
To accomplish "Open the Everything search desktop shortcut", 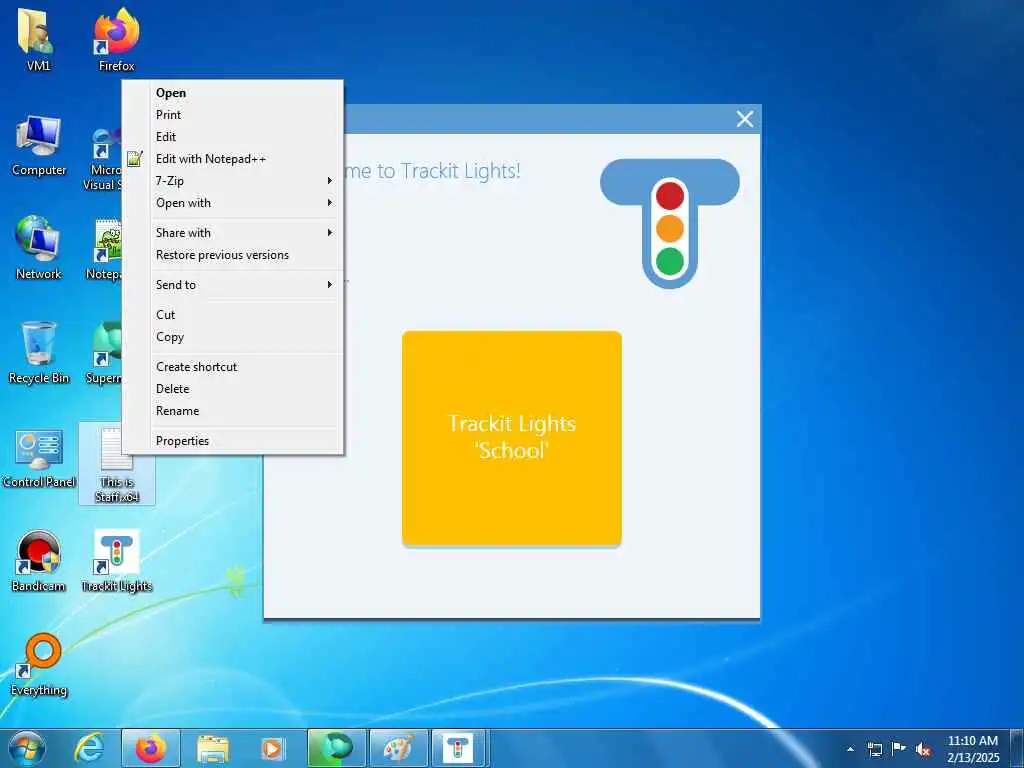I will (39, 664).
